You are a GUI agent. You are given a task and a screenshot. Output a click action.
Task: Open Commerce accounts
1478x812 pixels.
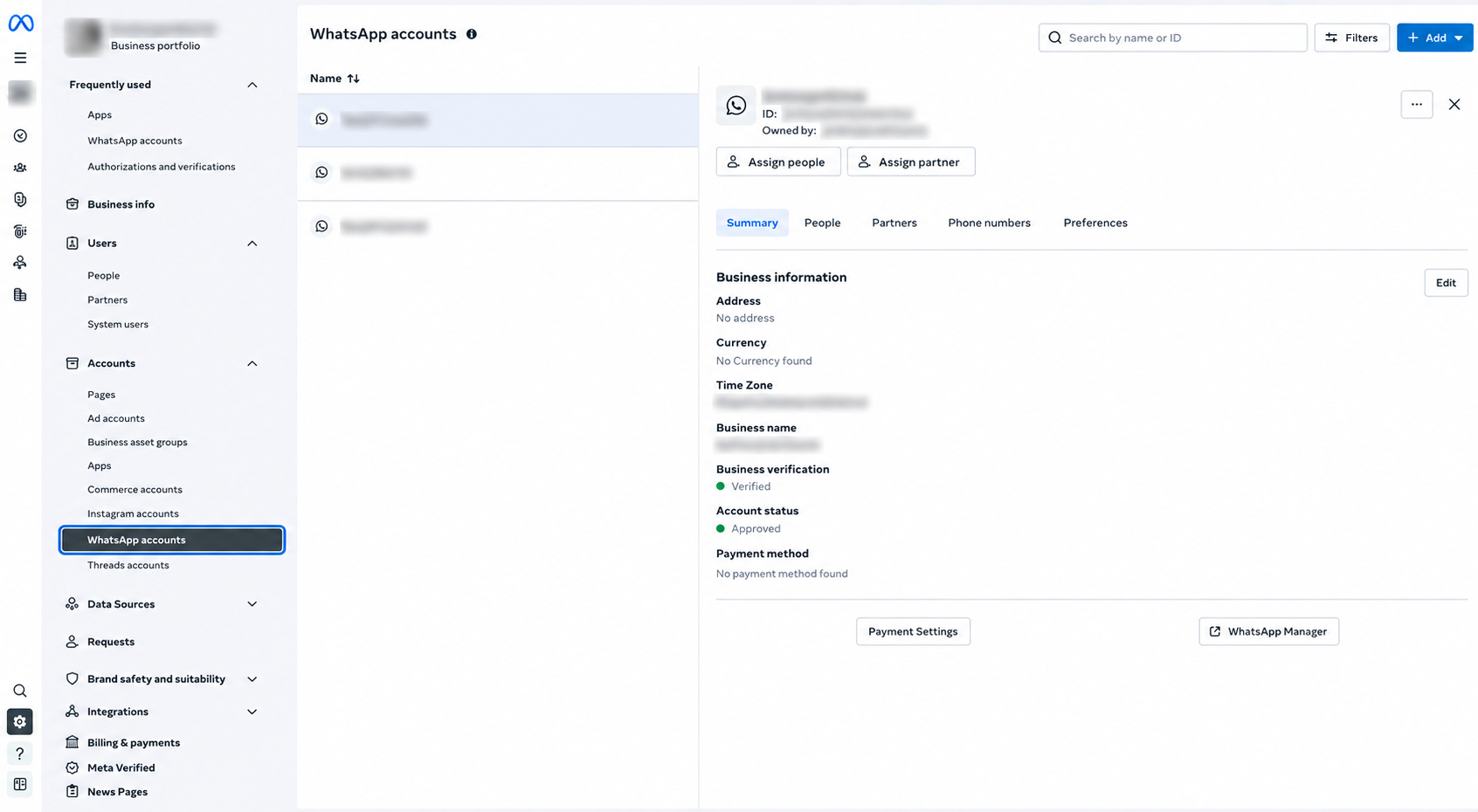tap(135, 490)
